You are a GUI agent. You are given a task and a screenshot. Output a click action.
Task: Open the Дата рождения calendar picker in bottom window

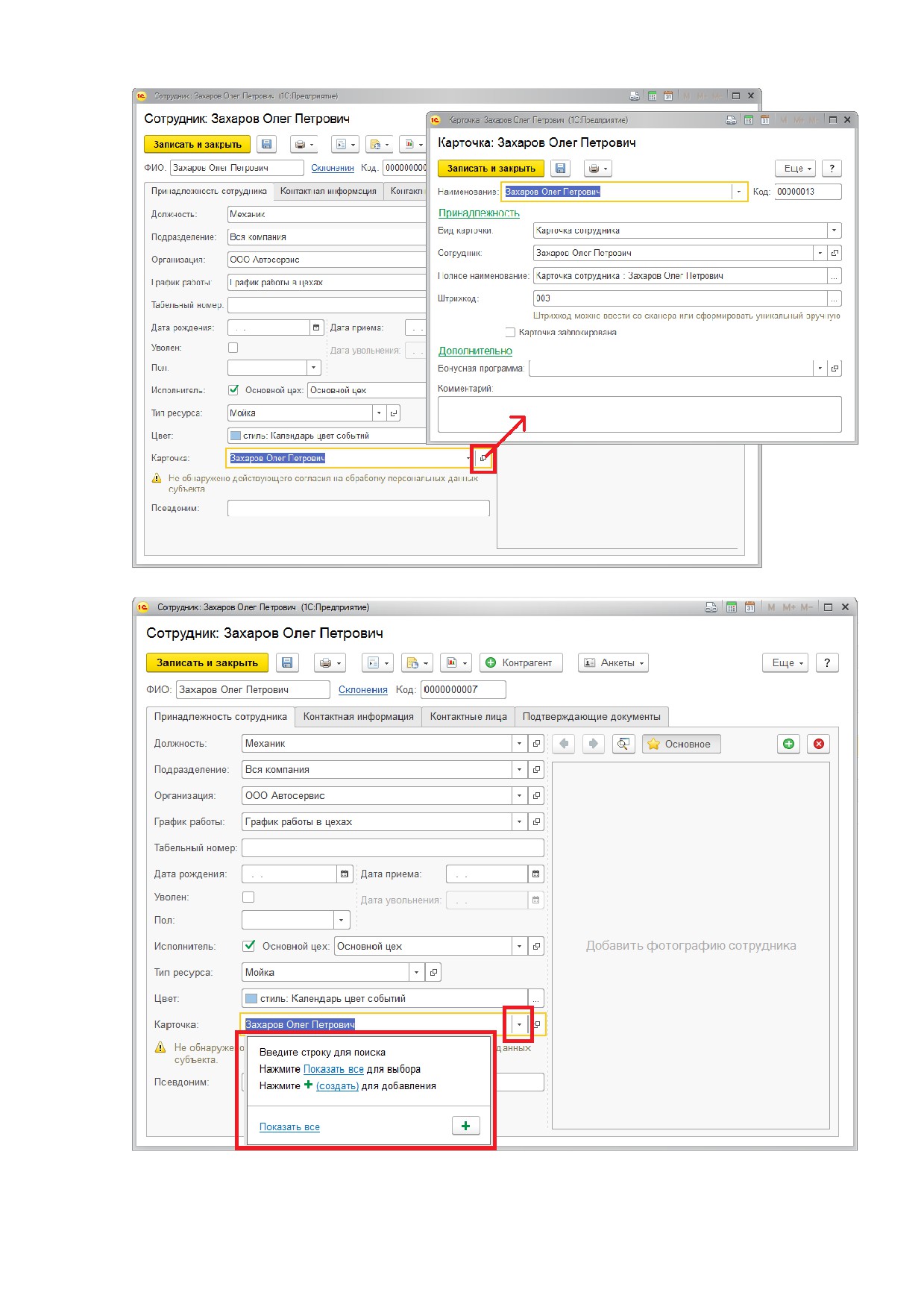345,874
